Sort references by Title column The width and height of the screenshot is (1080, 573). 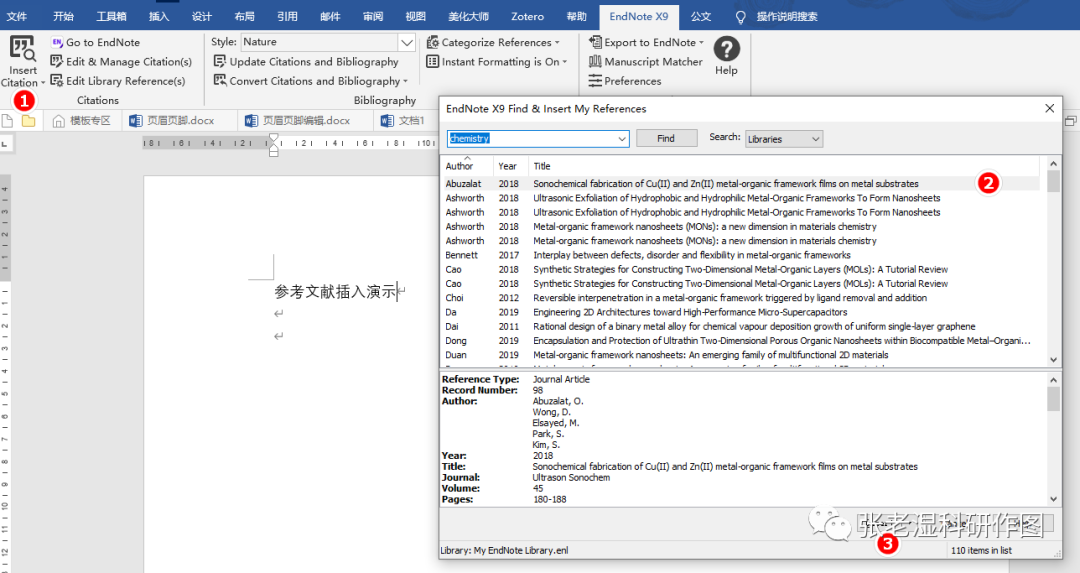784,166
